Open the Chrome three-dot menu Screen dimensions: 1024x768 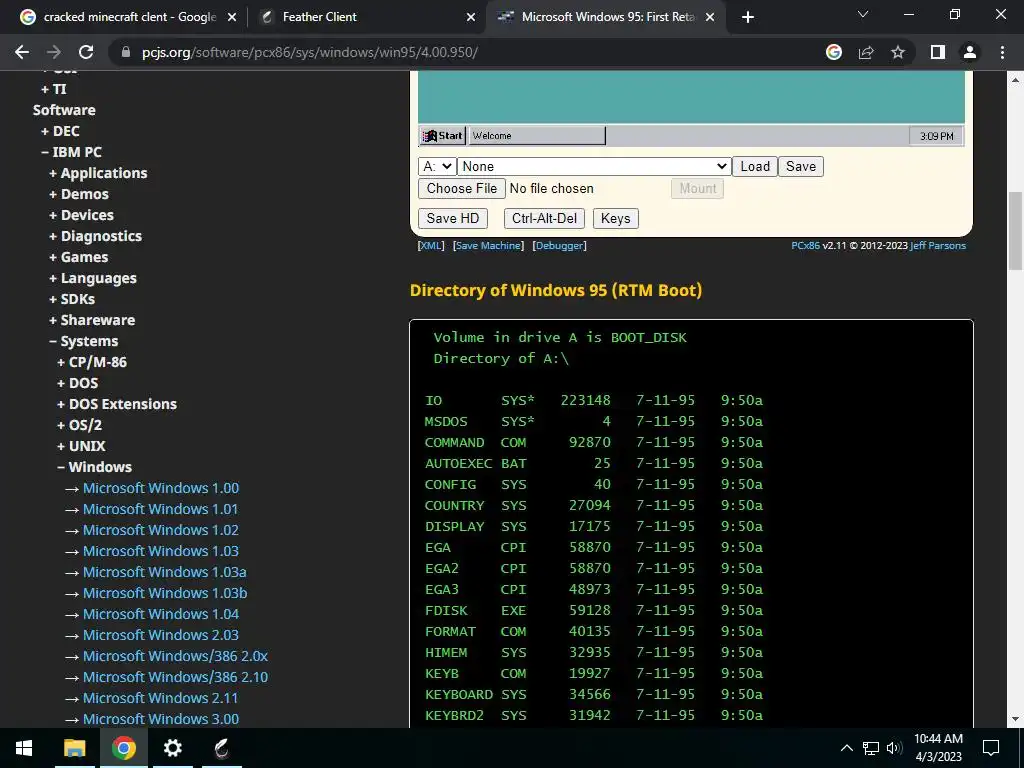pos(1002,52)
